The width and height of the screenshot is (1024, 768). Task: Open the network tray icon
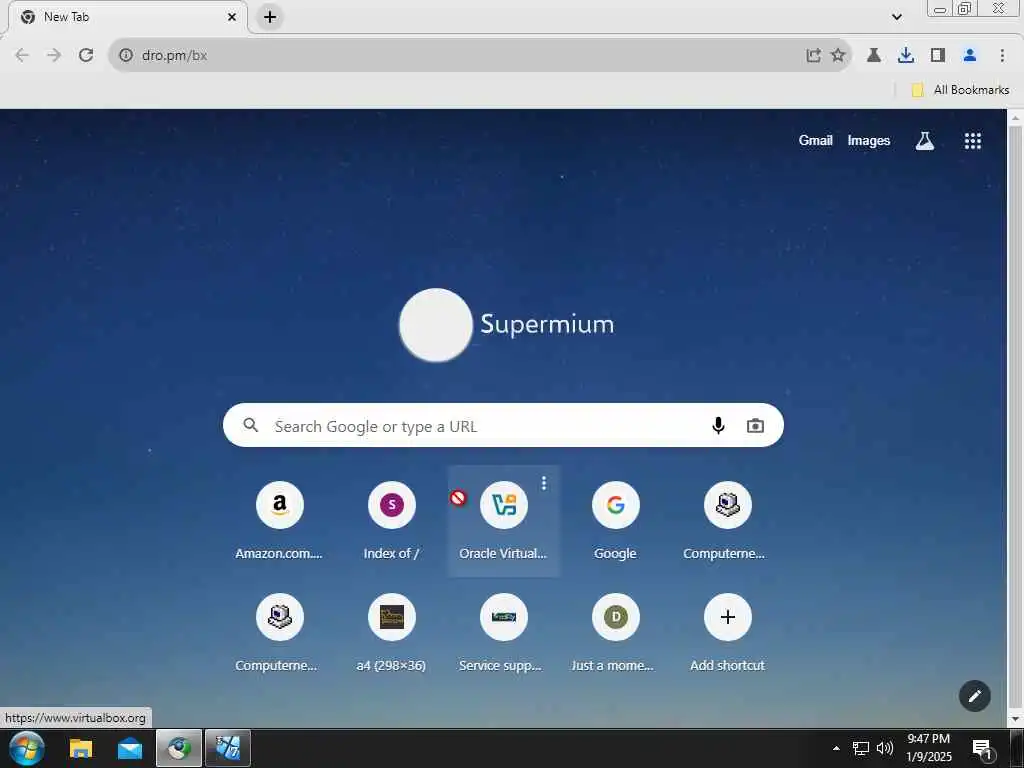861,748
